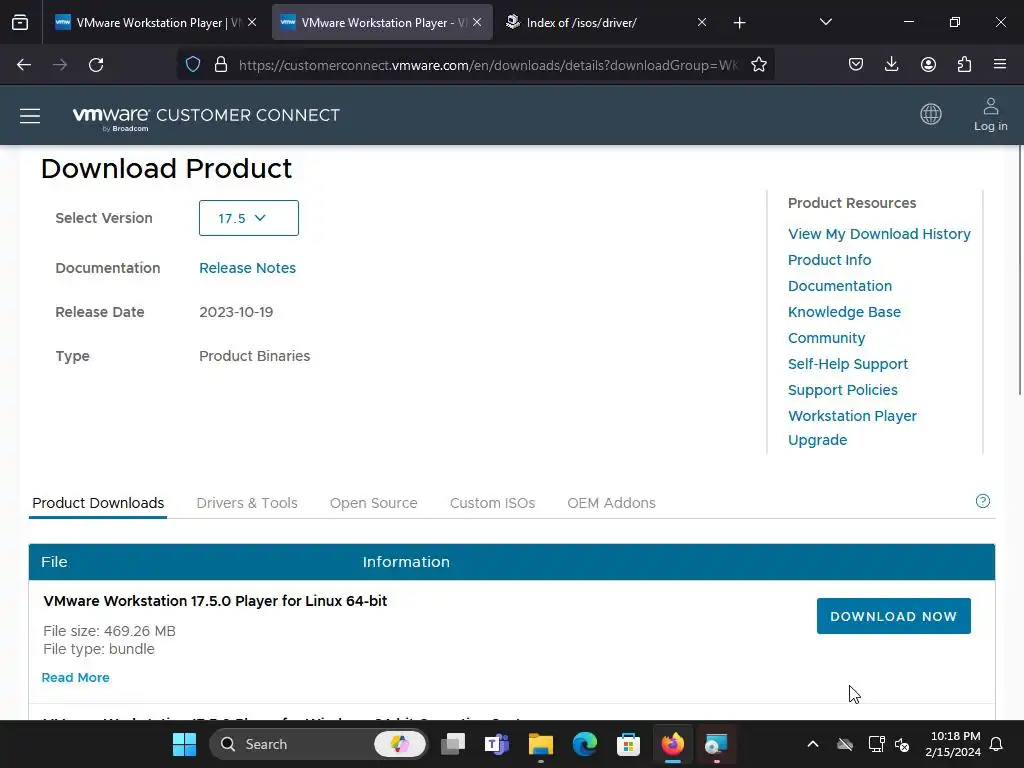The image size is (1024, 768).
Task: Open the notifications bell
Action: [997, 744]
